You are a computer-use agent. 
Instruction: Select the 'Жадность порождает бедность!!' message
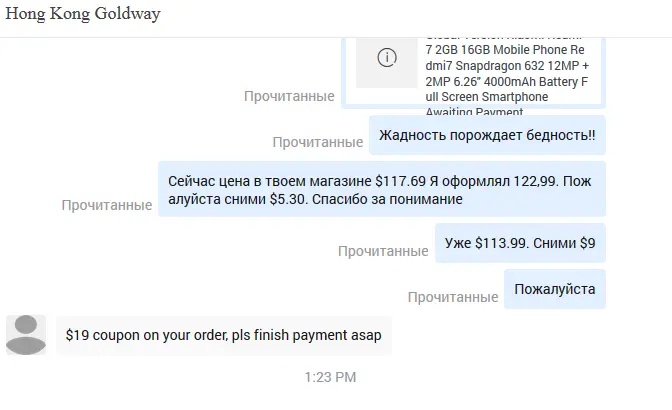point(487,135)
